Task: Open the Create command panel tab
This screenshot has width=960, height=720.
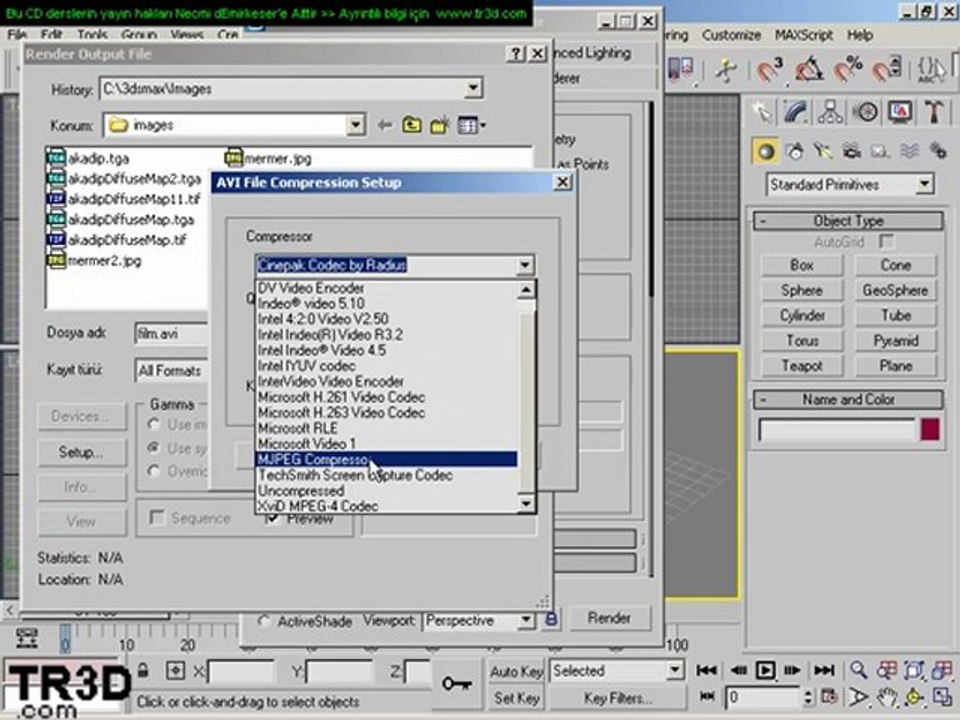Action: 763,112
